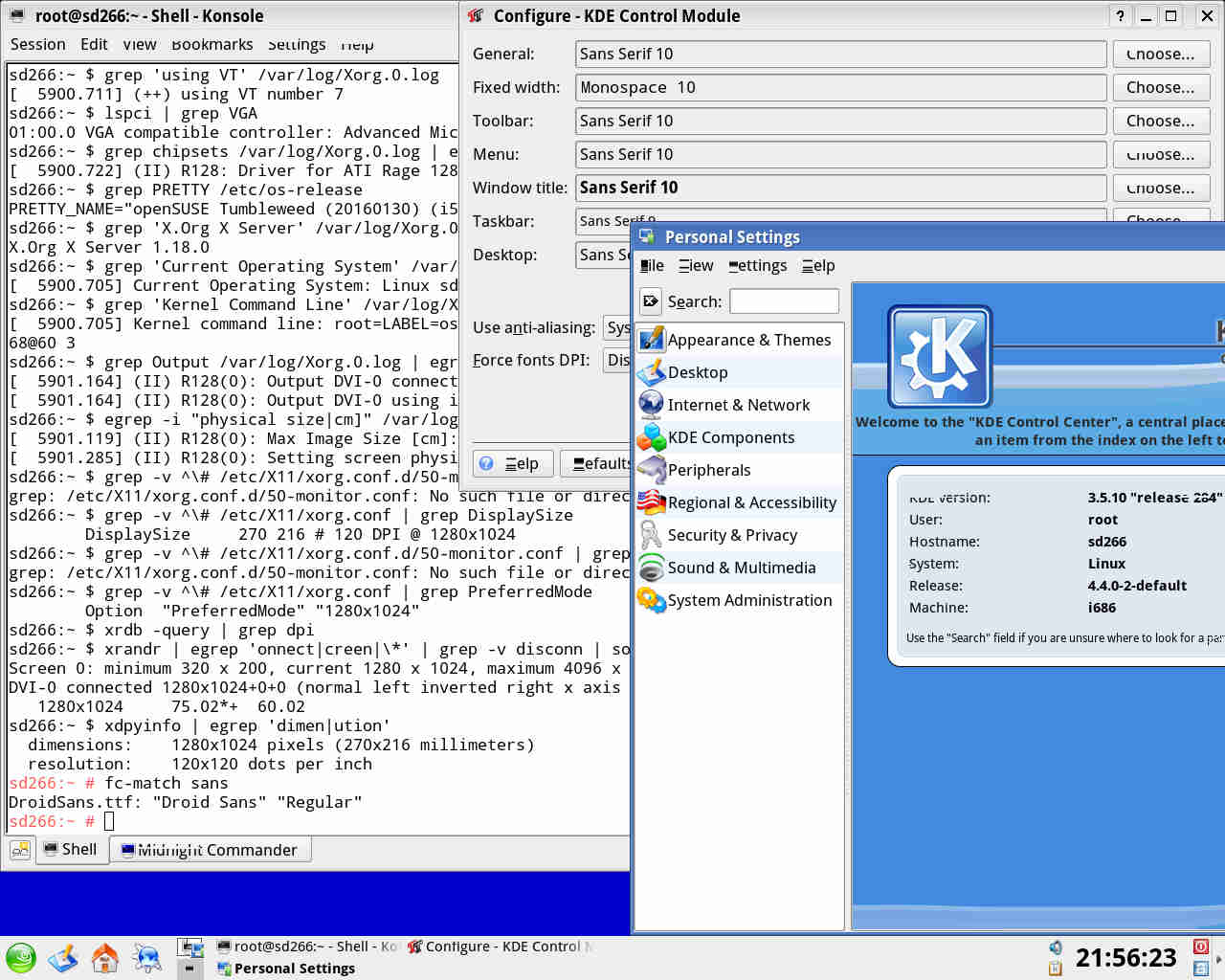Click Choose button for Toolbar font
Screen dimensions: 1225x980
[x=1160, y=121]
